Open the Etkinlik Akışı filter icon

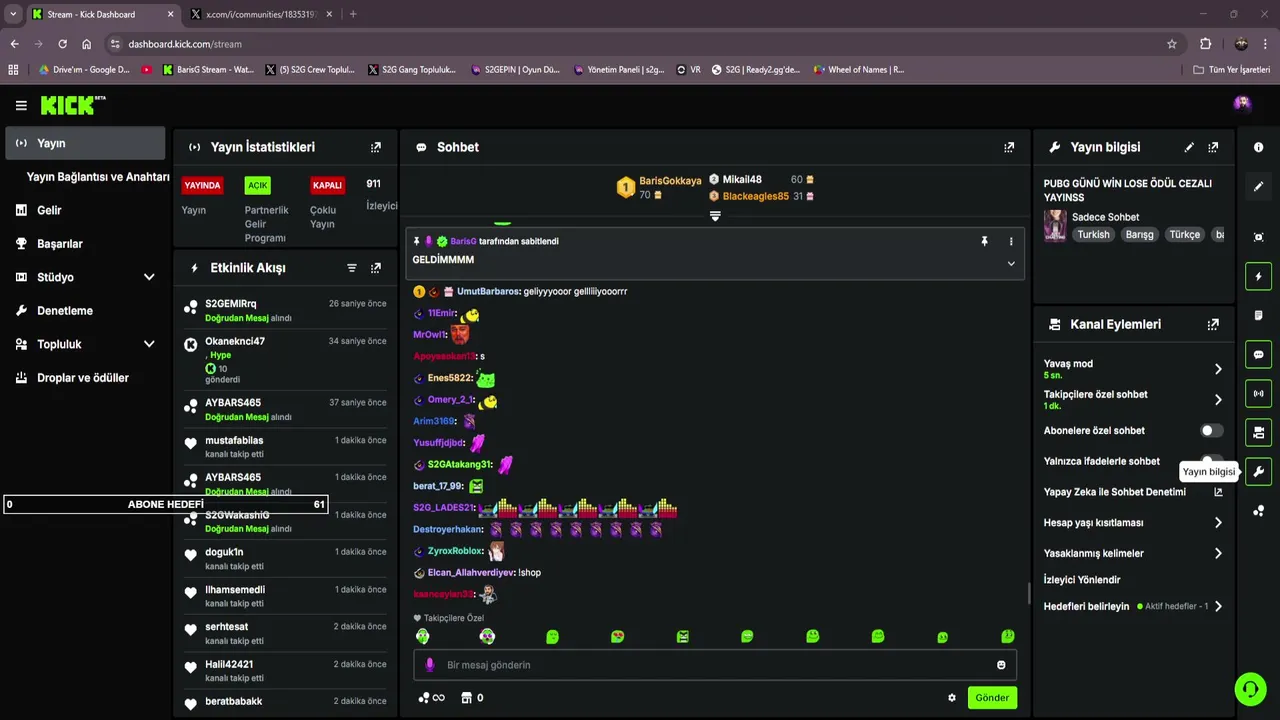click(352, 268)
